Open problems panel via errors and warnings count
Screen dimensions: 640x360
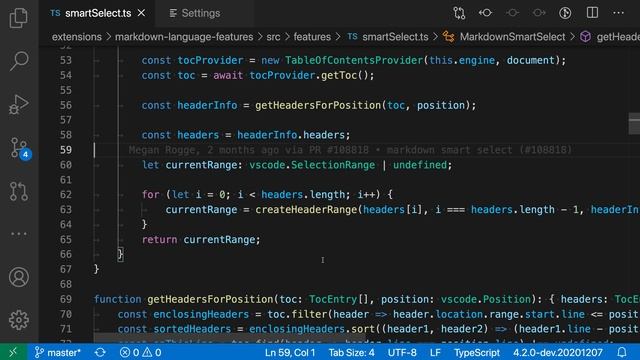pyautogui.click(x=140, y=352)
